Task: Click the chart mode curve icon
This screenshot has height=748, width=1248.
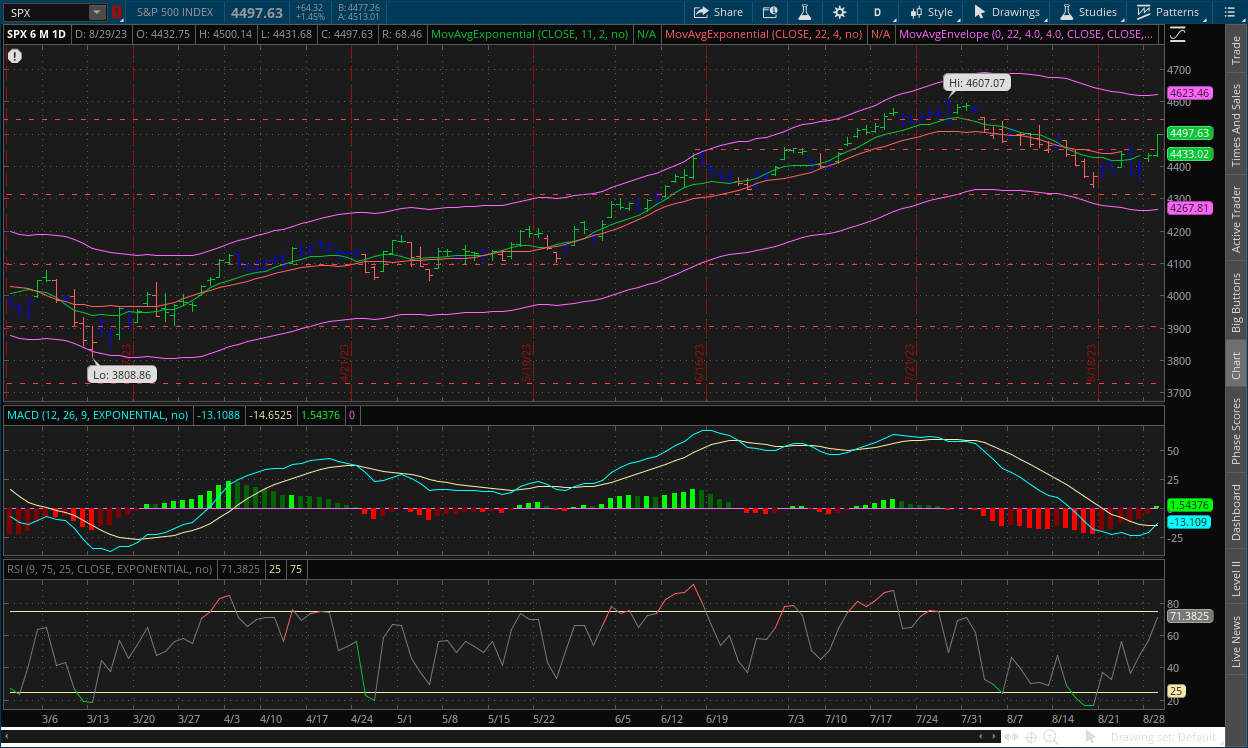Action: click(1177, 33)
